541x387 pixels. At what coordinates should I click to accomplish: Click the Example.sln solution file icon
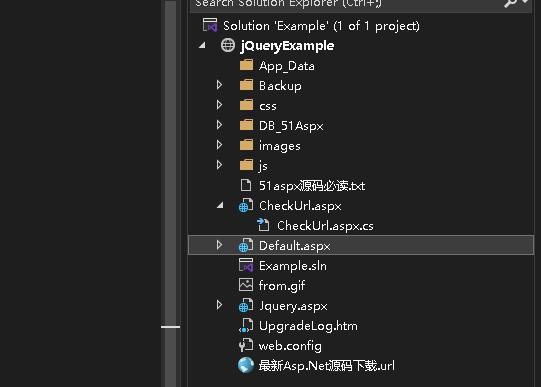pos(246,265)
